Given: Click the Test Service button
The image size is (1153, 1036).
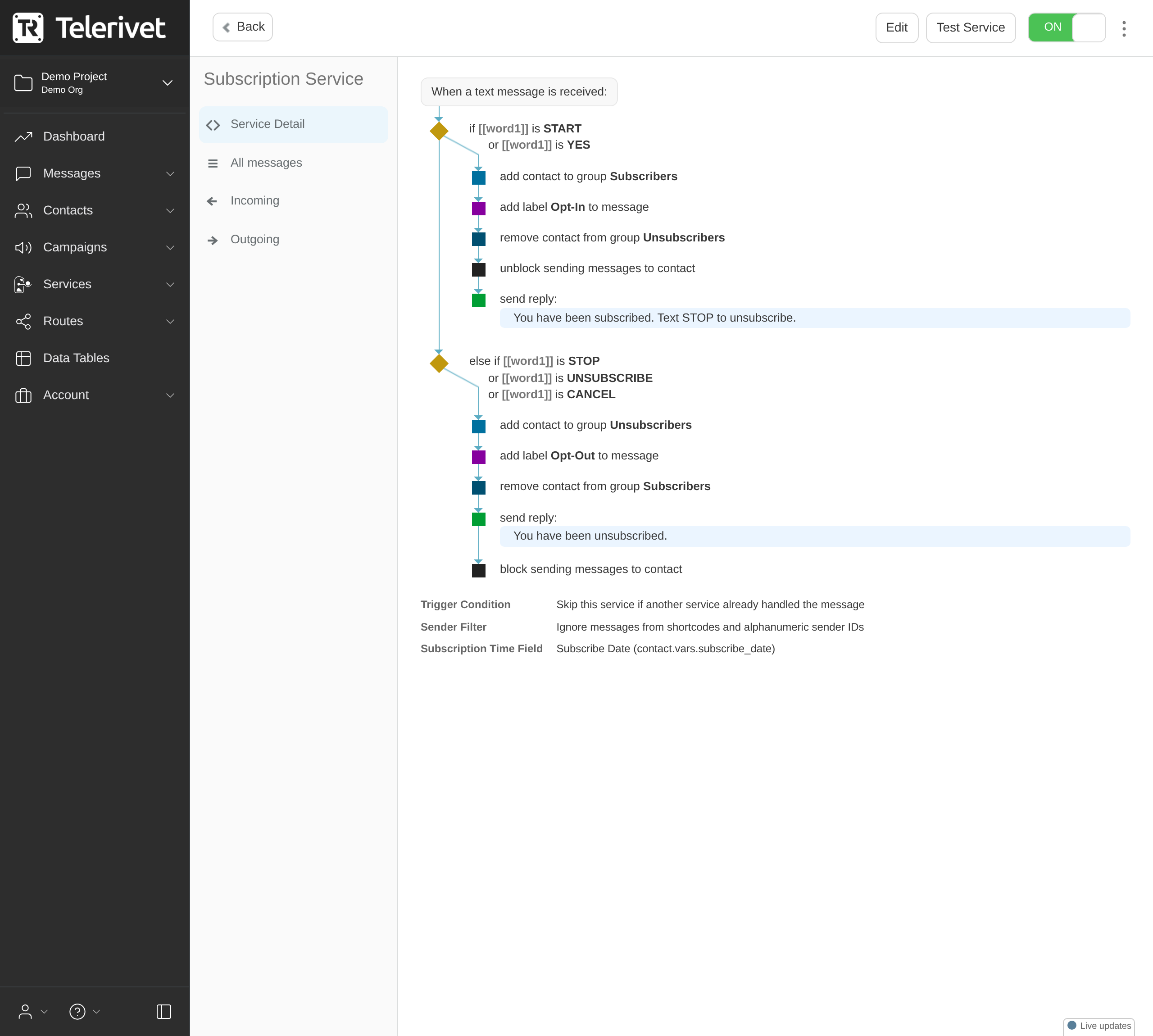Looking at the screenshot, I should point(971,28).
